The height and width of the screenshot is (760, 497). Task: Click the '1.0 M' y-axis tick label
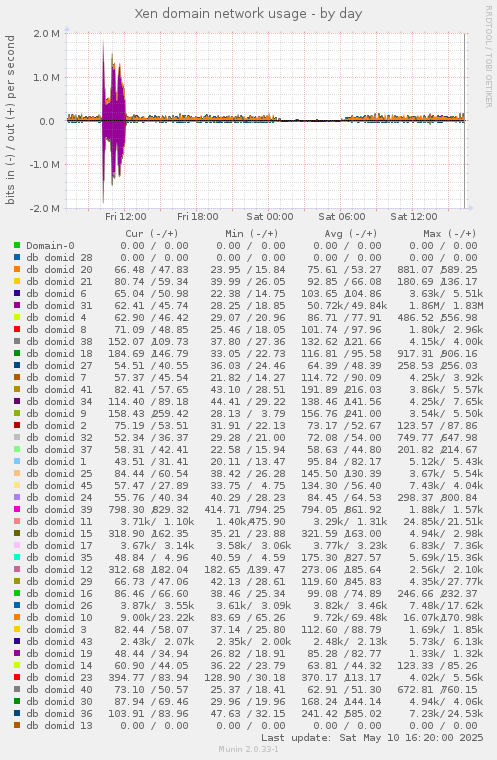pos(48,78)
